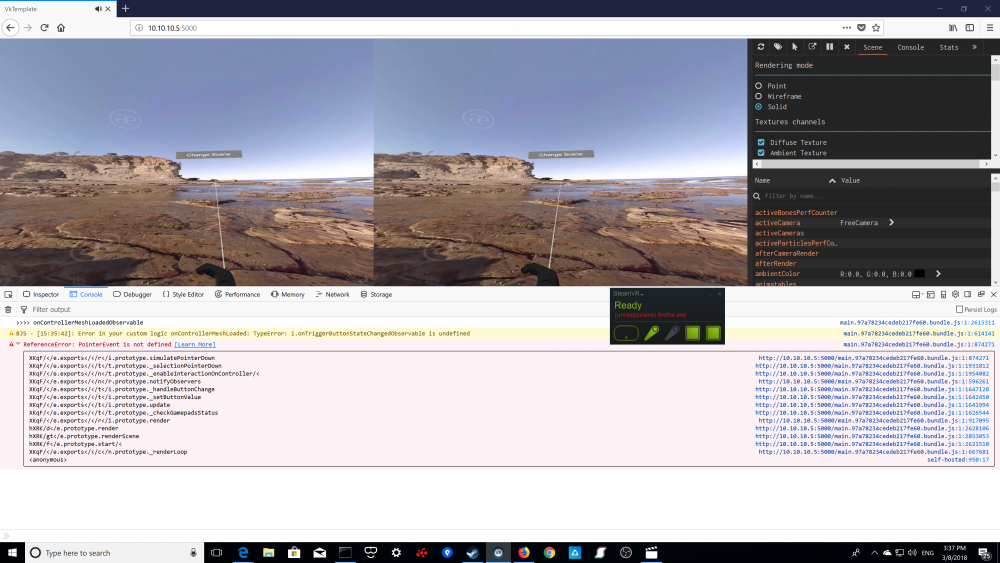The width and height of the screenshot is (1000, 563).
Task: Mute the VkTemplate tab audio
Action: pos(98,9)
